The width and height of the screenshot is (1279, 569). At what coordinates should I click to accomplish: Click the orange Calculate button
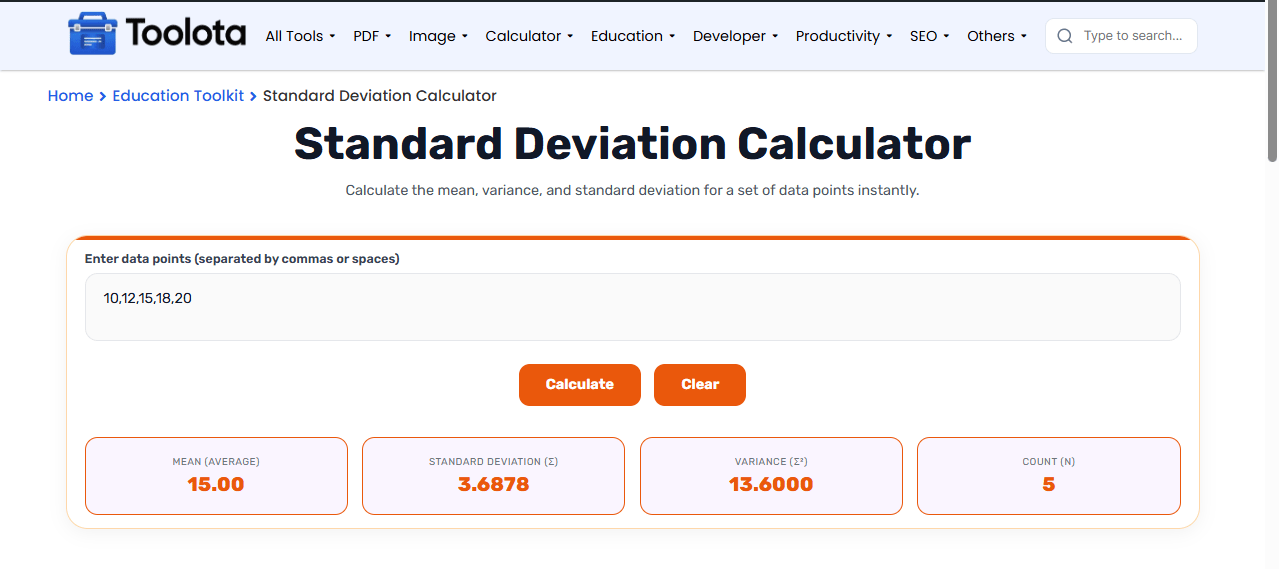click(x=580, y=385)
